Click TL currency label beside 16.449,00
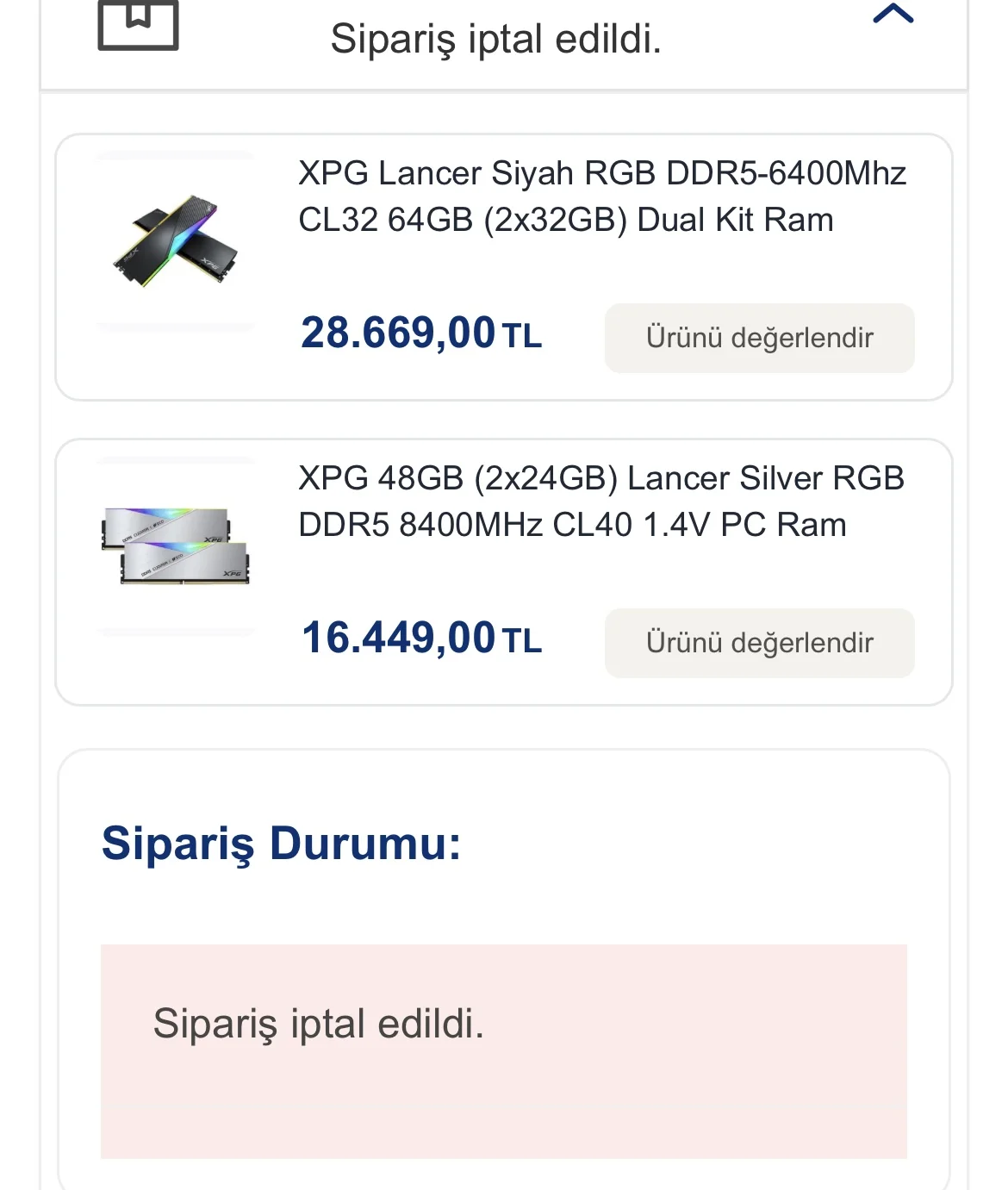This screenshot has width=1008, height=1190. tap(522, 641)
